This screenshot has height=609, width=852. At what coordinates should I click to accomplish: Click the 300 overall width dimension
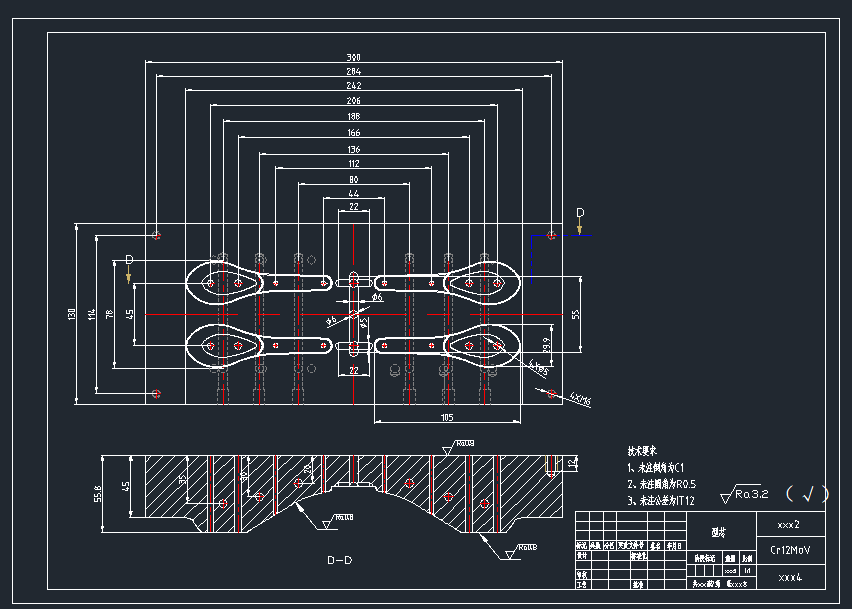tap(354, 57)
